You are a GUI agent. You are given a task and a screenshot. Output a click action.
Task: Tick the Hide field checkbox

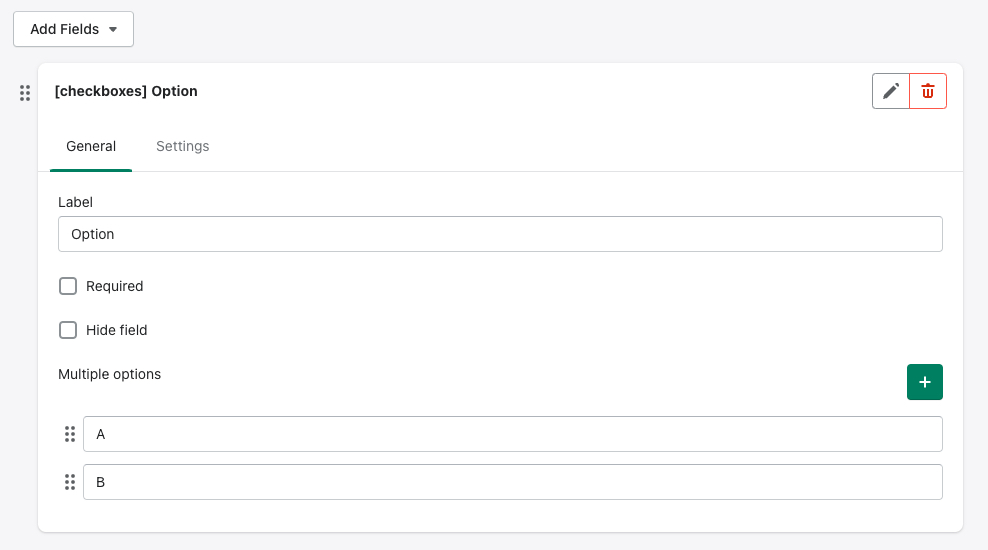click(68, 330)
